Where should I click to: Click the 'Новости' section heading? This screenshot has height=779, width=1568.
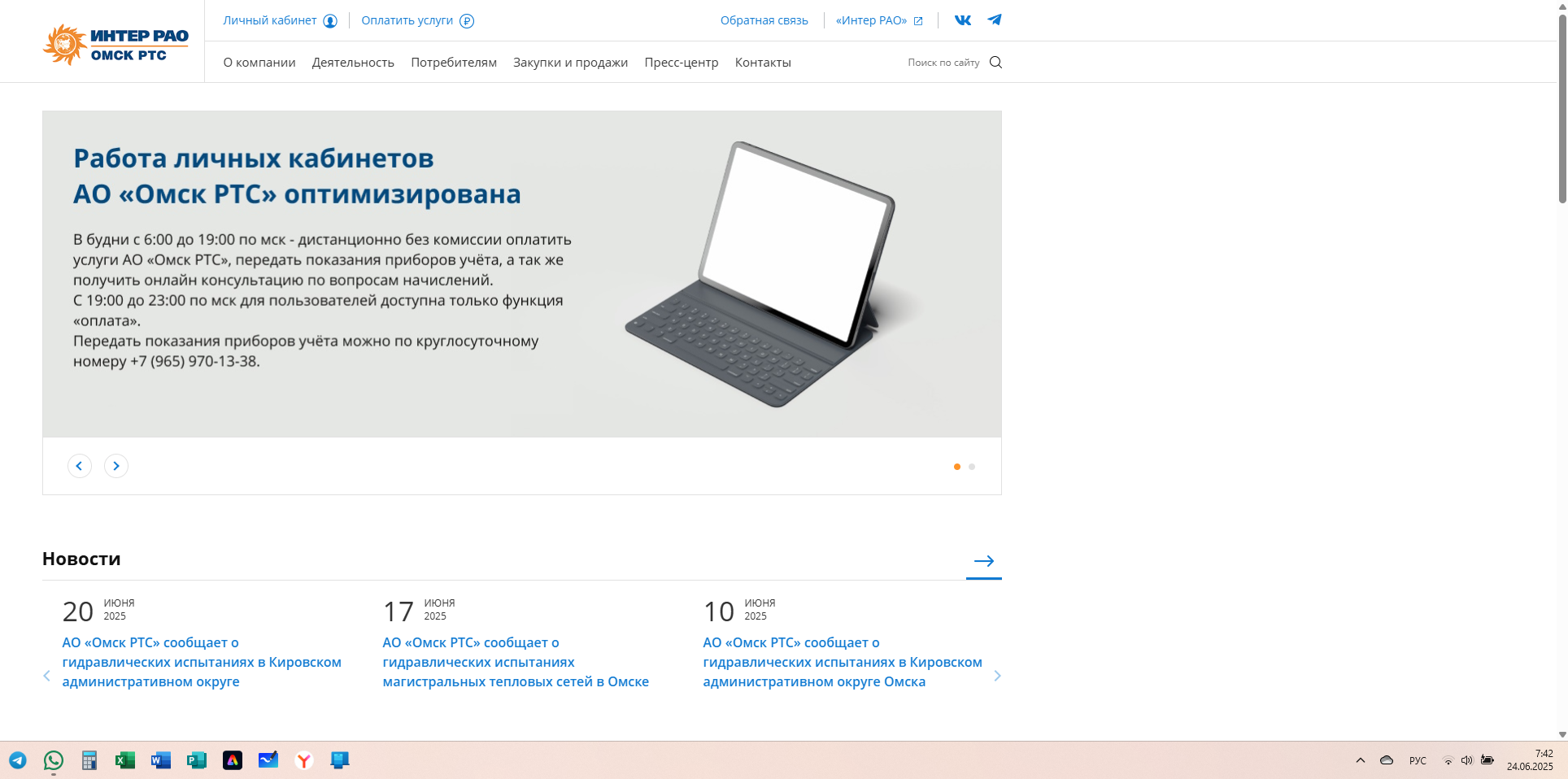pyautogui.click(x=81, y=559)
